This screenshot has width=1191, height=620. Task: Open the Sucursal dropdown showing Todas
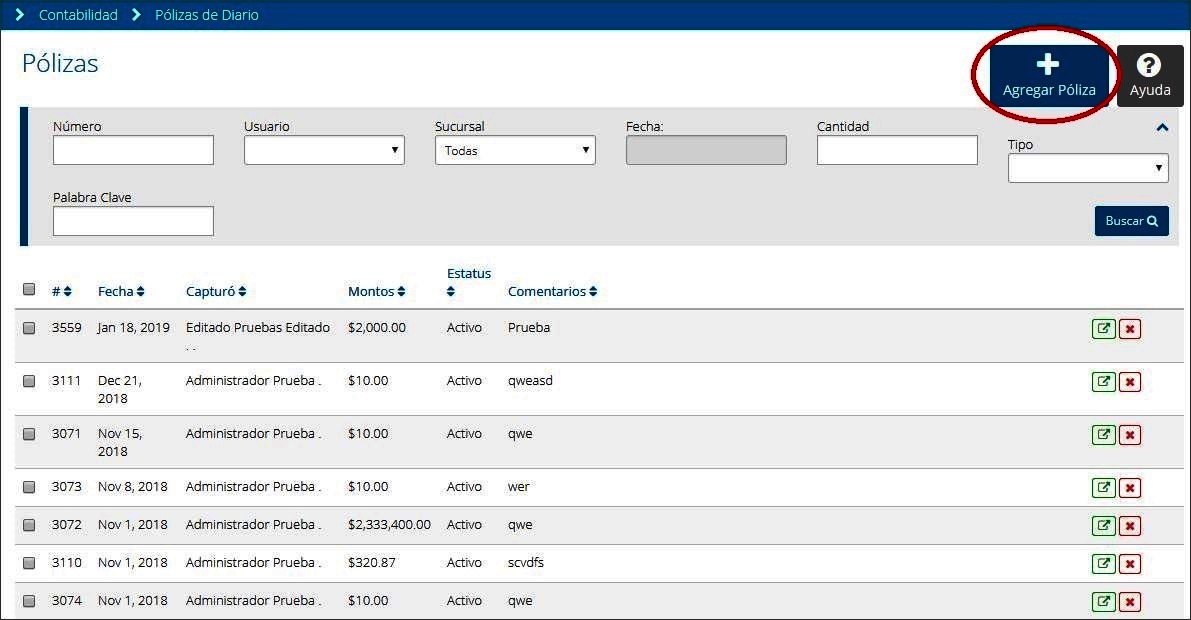point(515,150)
